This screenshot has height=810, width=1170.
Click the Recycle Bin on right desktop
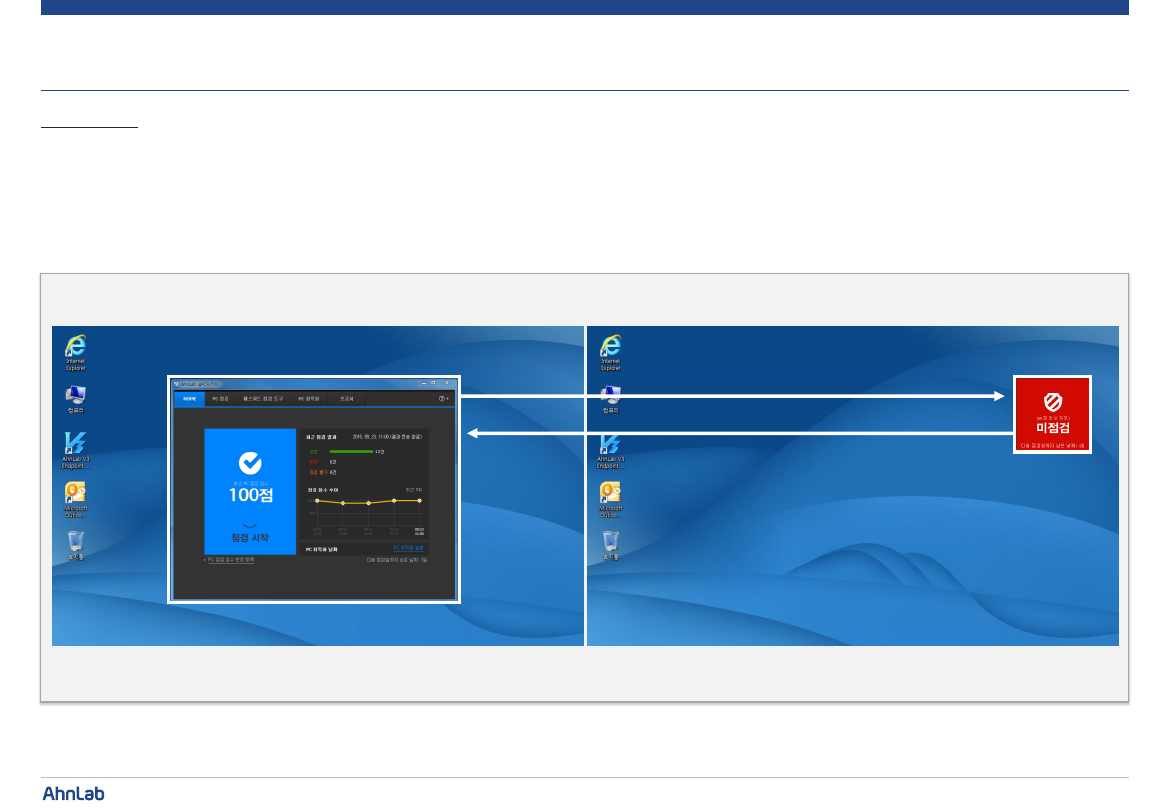pyautogui.click(x=610, y=542)
